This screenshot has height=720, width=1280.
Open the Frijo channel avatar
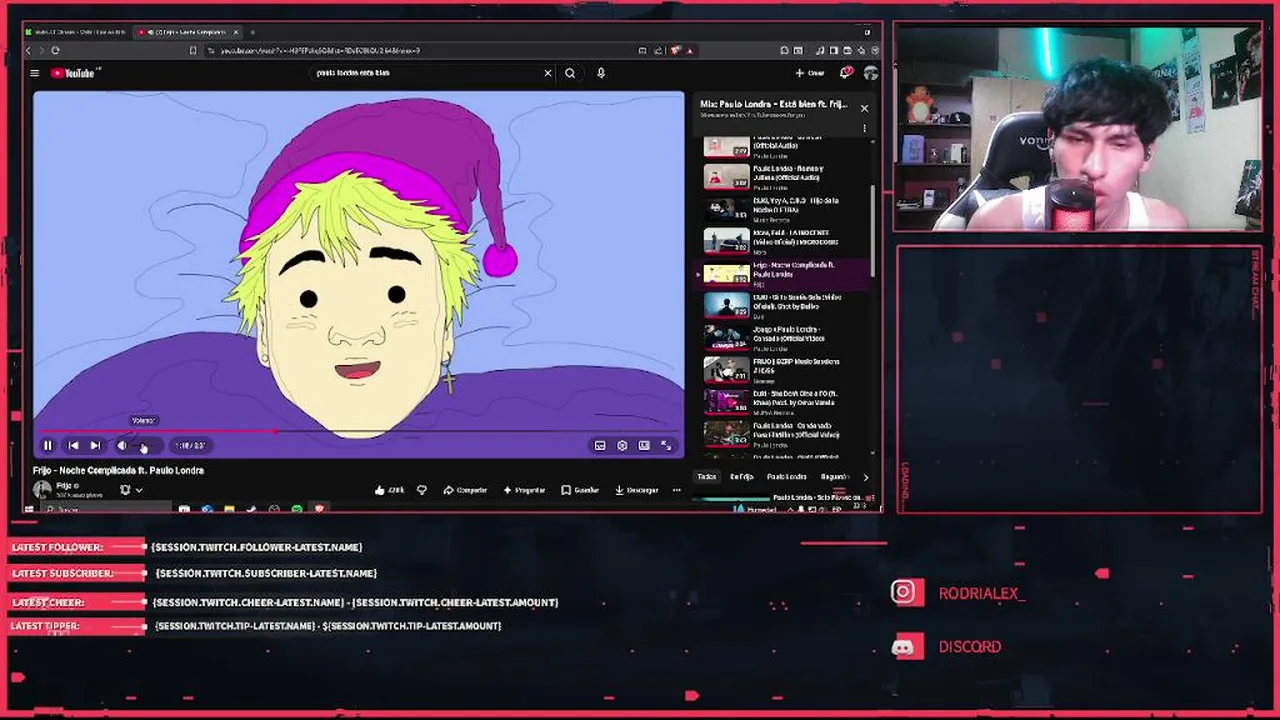(42, 489)
